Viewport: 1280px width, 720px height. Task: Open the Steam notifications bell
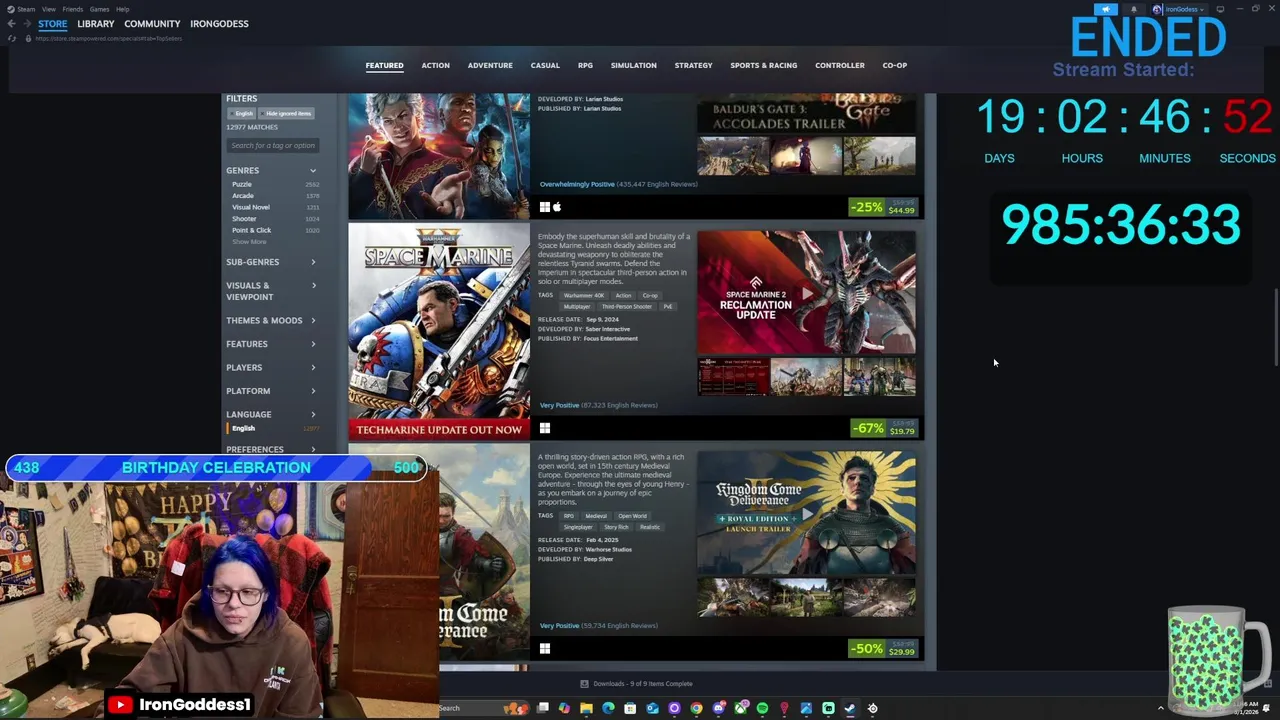1133,9
